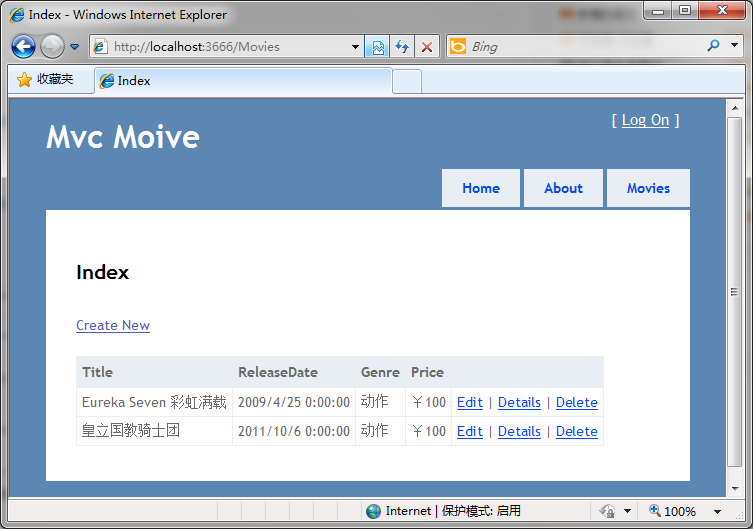
Task: Open Details for 皇立国教骑士团 row
Action: (519, 431)
